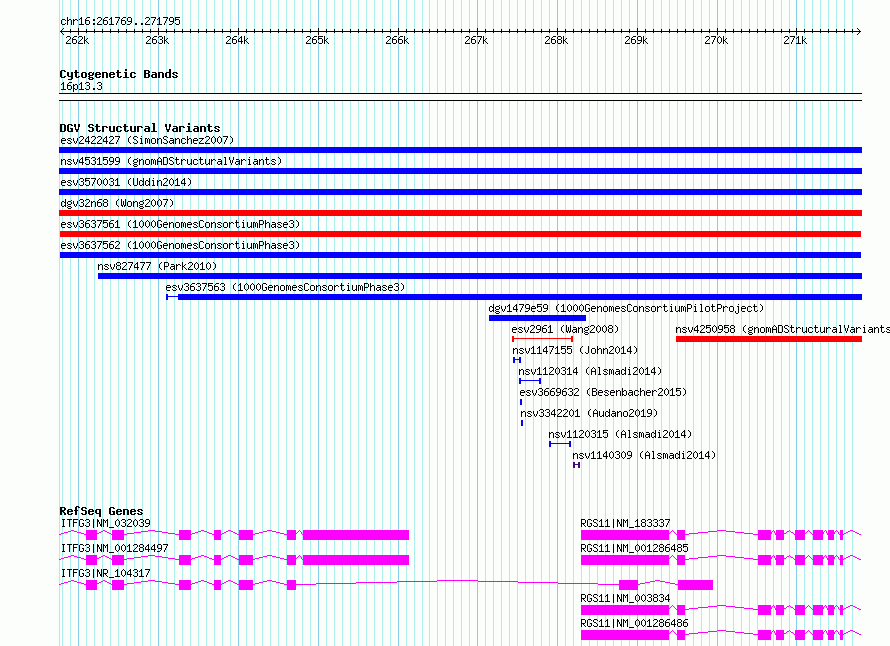Click the nsv4250958 gnomAD red variant bar
Viewport: 890px width, 646px height.
click(x=769, y=339)
